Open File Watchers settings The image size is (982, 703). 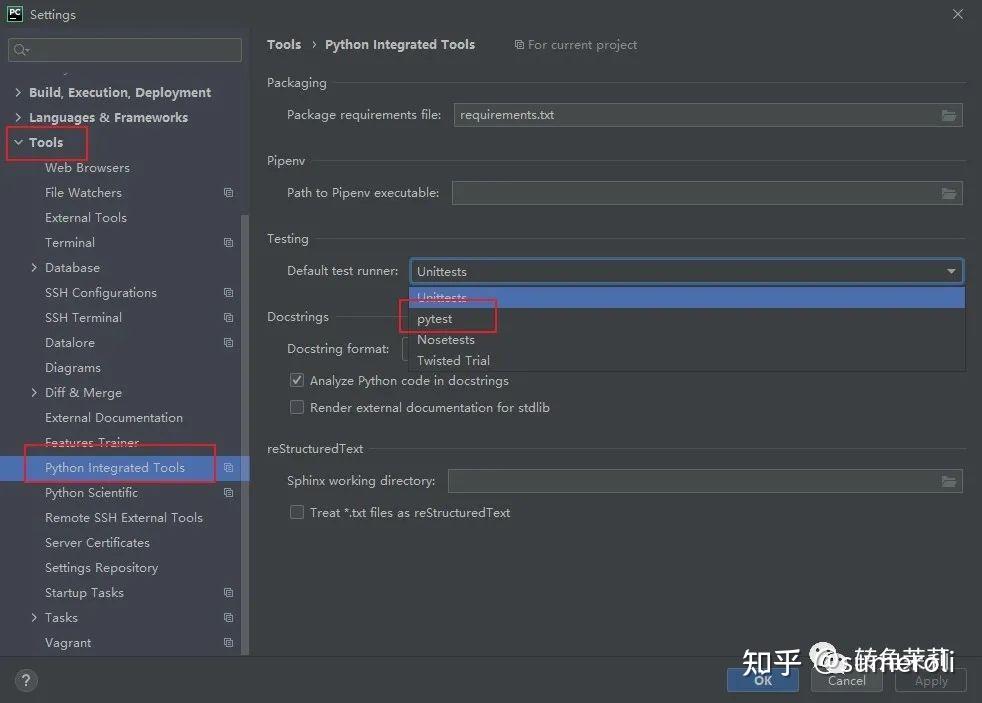coord(83,193)
